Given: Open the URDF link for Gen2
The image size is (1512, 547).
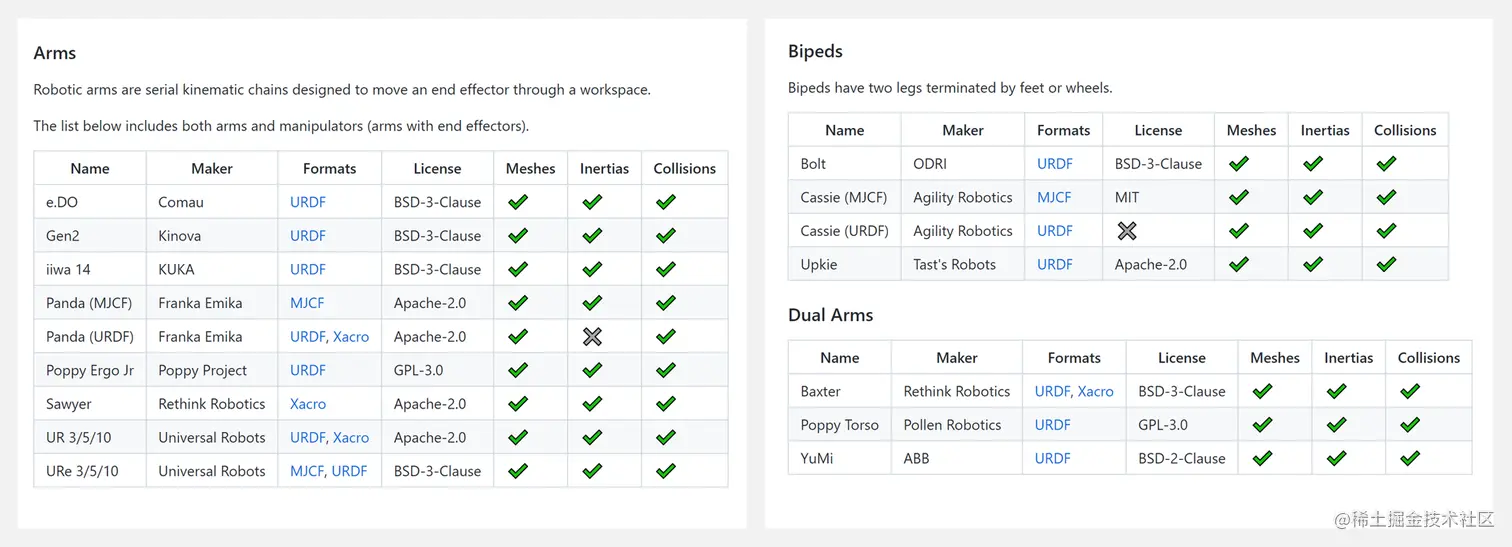Looking at the screenshot, I should tap(308, 236).
